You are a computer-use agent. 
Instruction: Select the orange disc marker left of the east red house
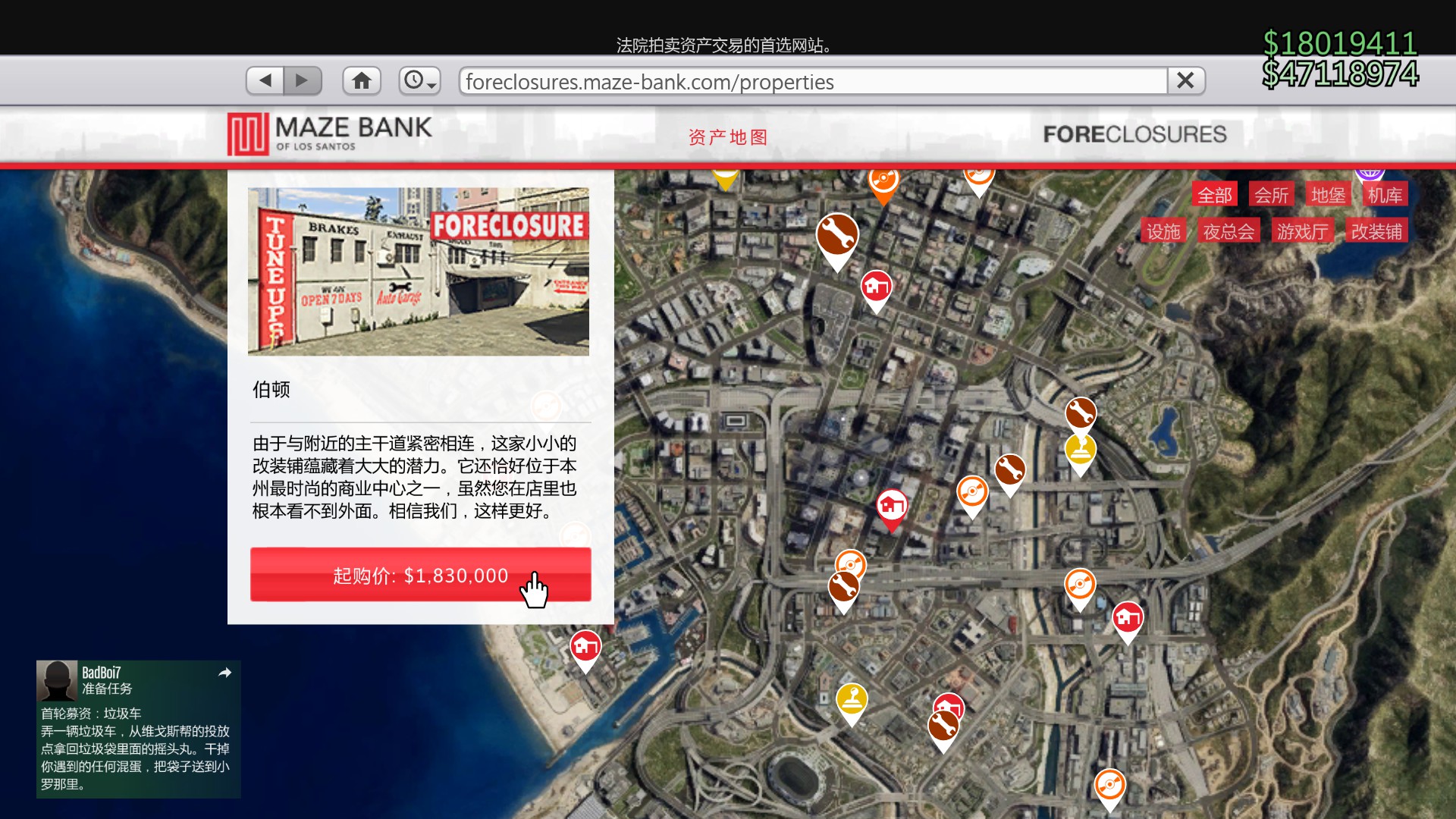click(x=1080, y=585)
